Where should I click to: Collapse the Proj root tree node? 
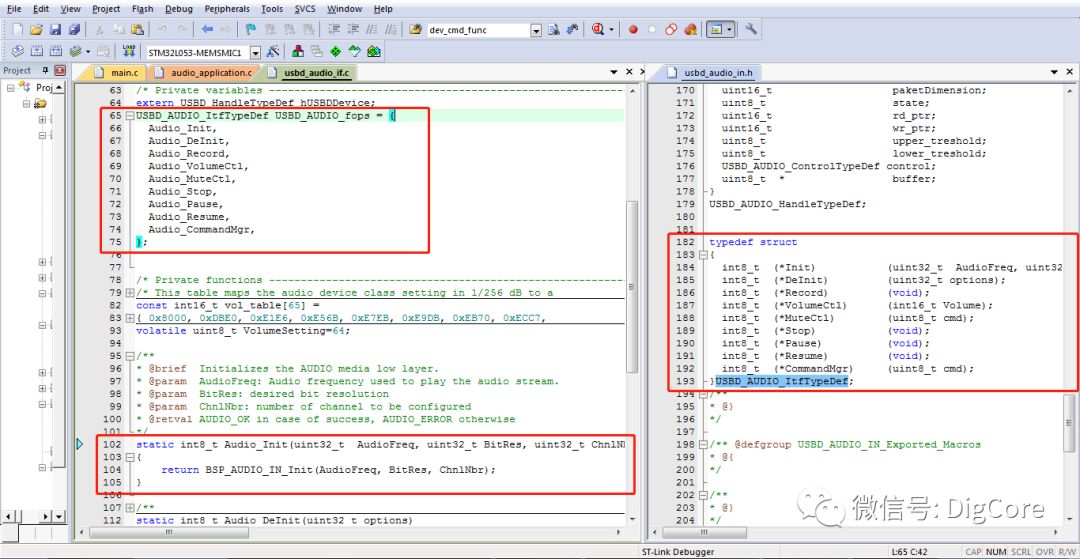point(11,87)
